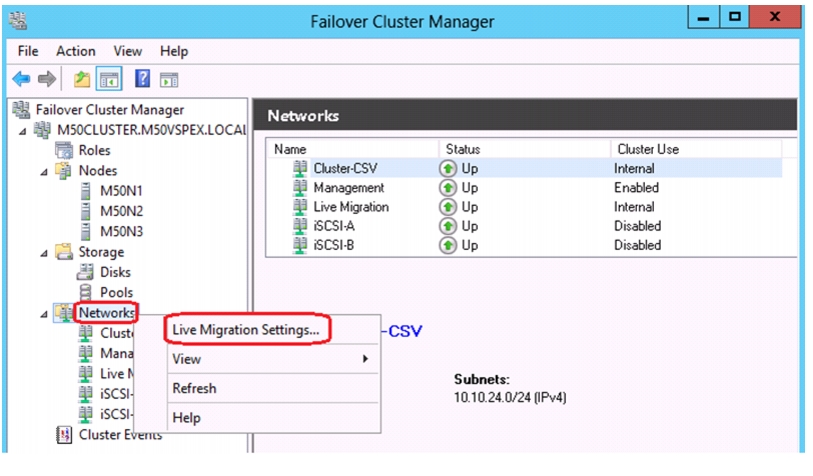Expand the View submenu arrow in context menu
Viewport: 813px width, 476px height.
click(x=365, y=359)
